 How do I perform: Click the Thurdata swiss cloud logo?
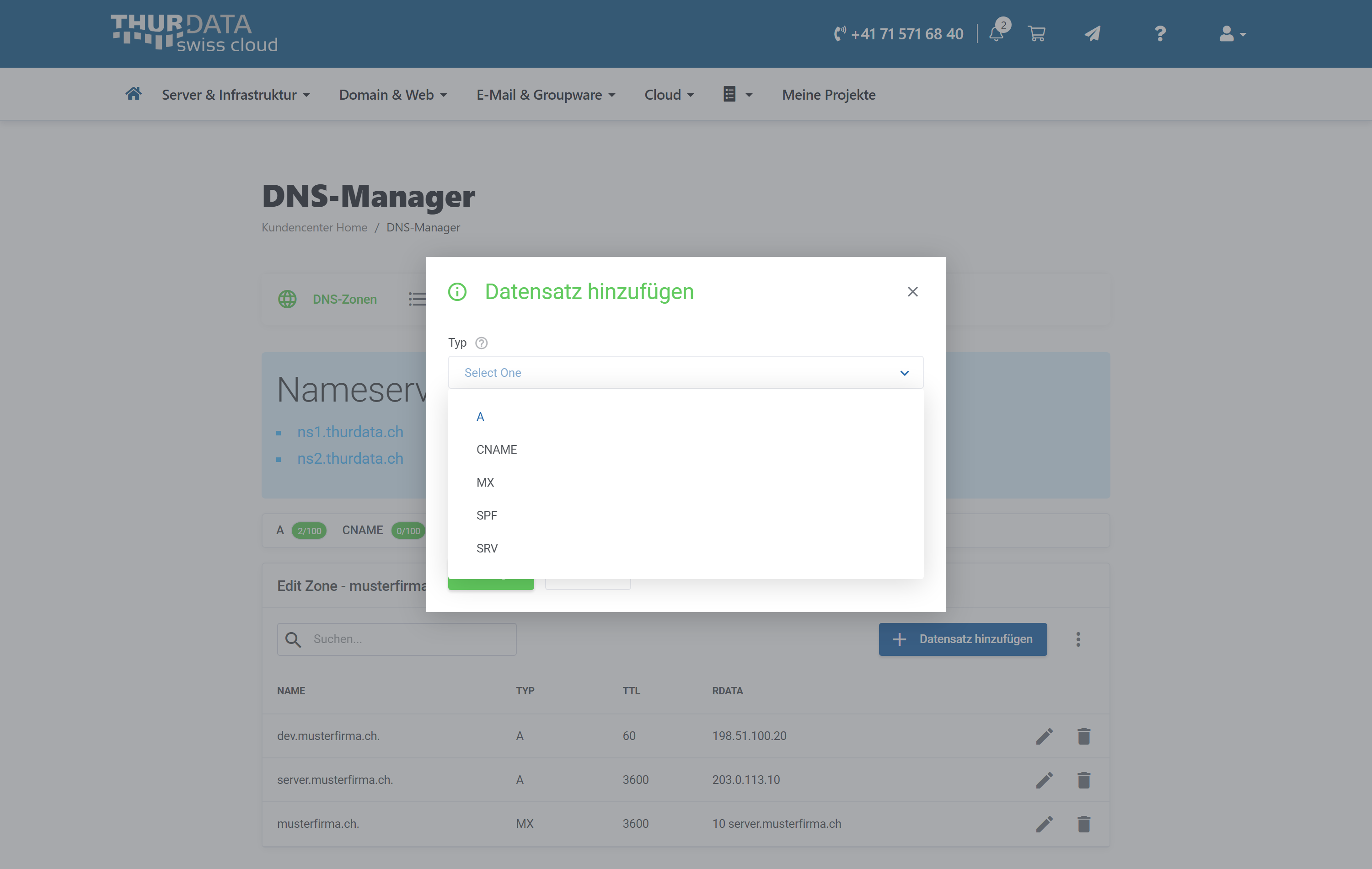(x=194, y=34)
